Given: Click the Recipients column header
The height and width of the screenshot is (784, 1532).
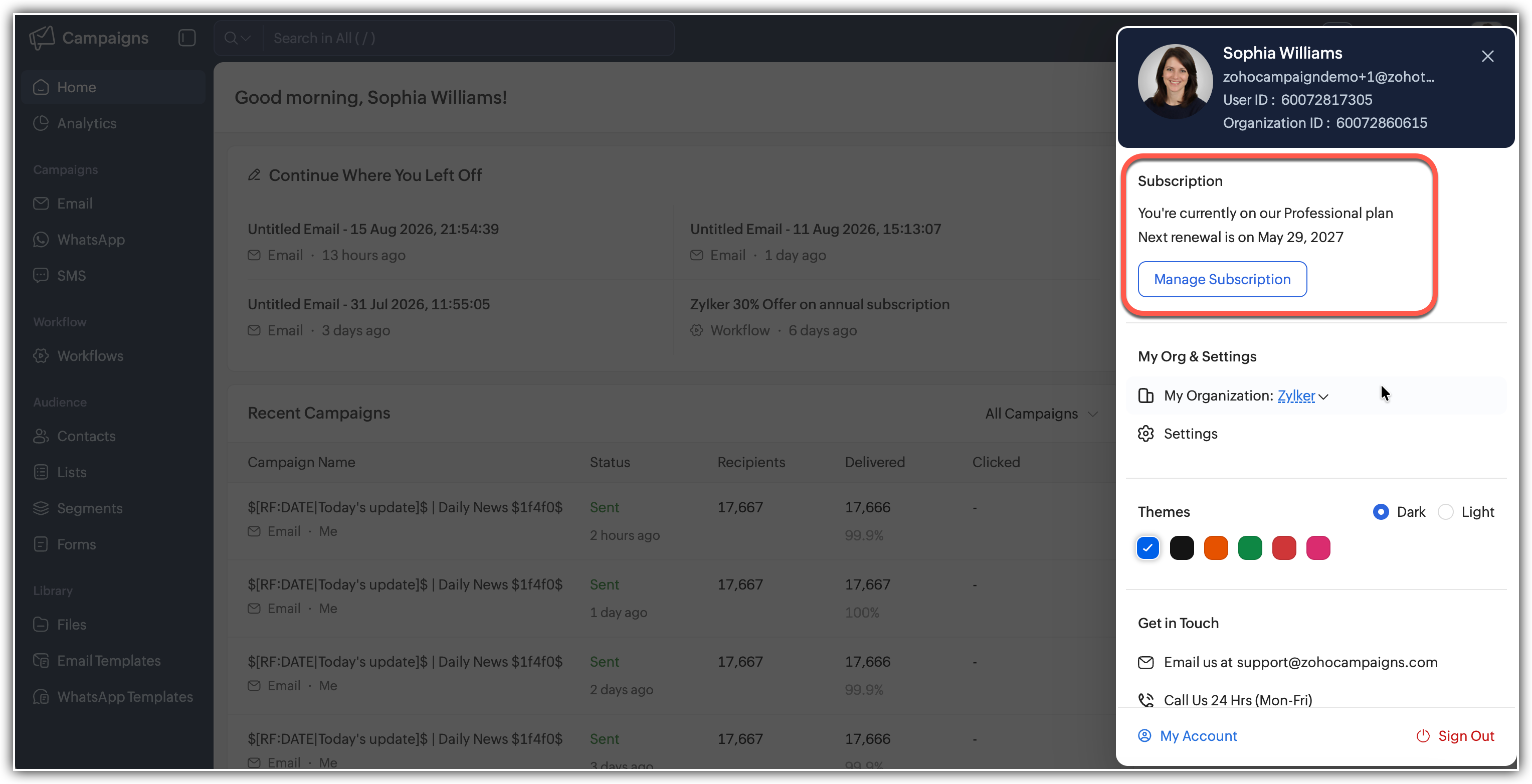Looking at the screenshot, I should click(751, 462).
